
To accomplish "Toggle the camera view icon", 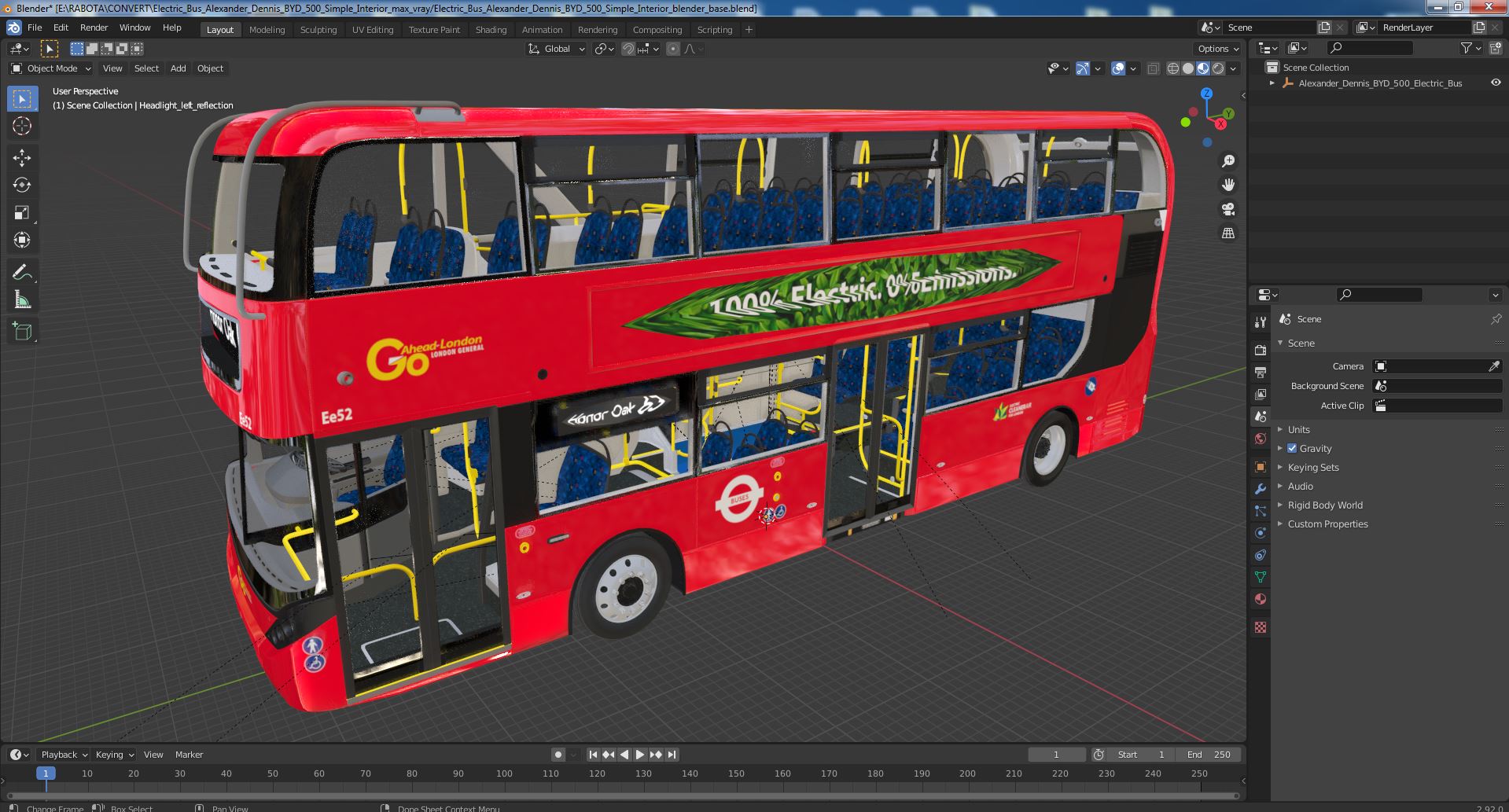I will pyautogui.click(x=1227, y=209).
